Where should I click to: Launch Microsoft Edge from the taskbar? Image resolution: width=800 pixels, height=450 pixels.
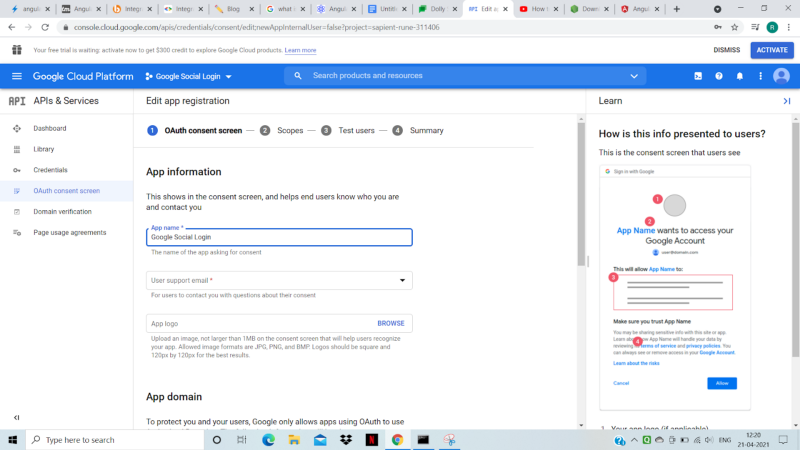tap(268, 440)
